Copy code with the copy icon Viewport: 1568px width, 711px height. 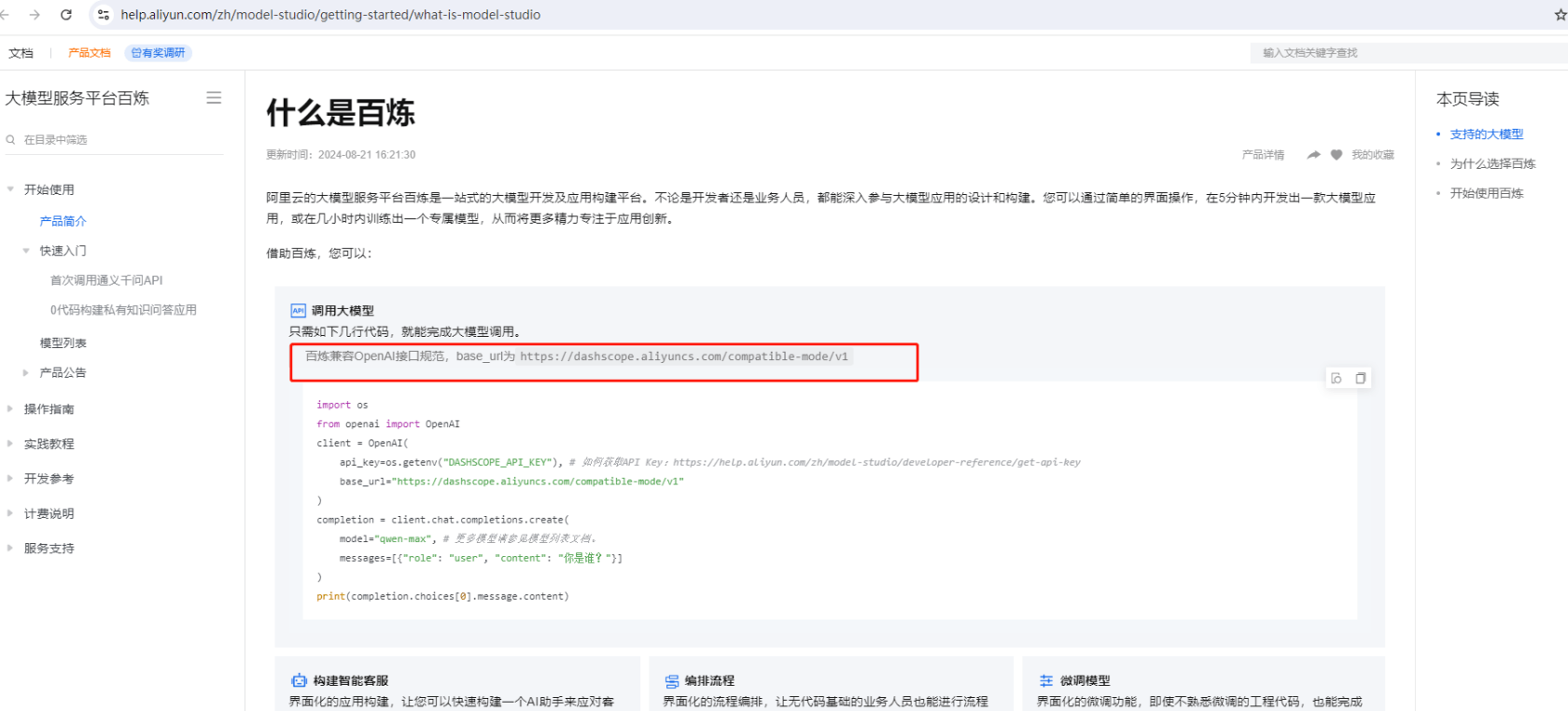1361,378
